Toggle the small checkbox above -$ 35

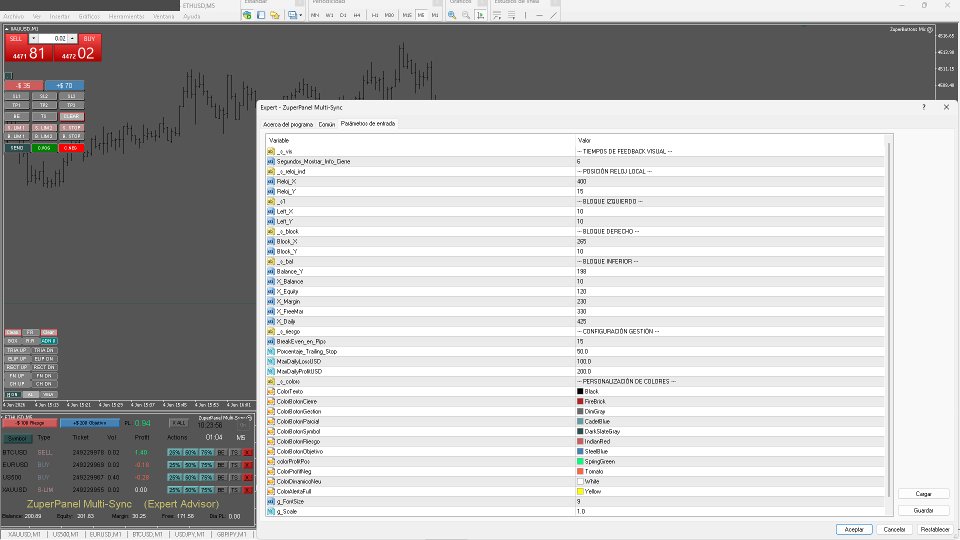coord(9,76)
